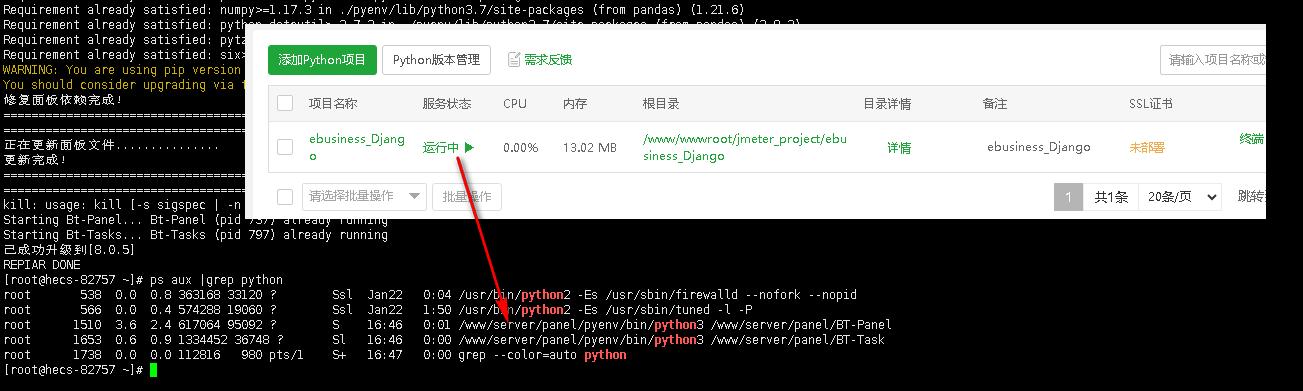This screenshot has width=1303, height=391.
Task: Open the 20条/页 page size dropdown
Action: pos(1180,196)
